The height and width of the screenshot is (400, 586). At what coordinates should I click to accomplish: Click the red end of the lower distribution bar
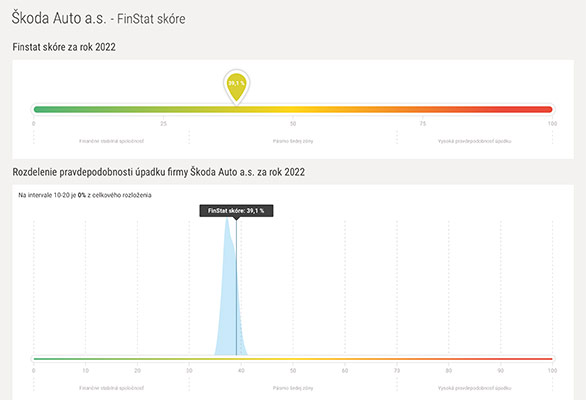[x=544, y=359]
